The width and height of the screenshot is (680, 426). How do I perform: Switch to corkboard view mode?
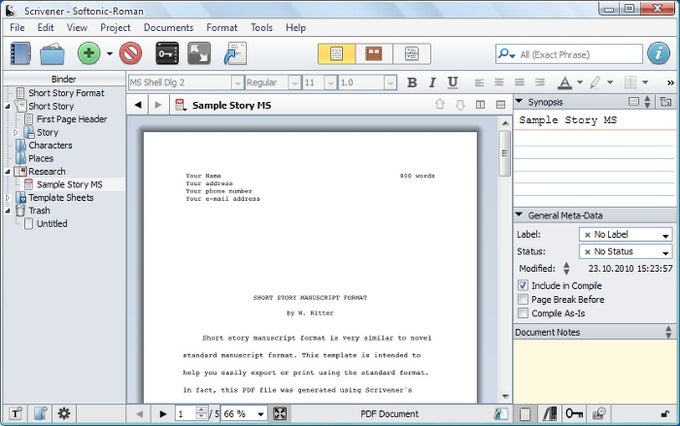tap(374, 54)
